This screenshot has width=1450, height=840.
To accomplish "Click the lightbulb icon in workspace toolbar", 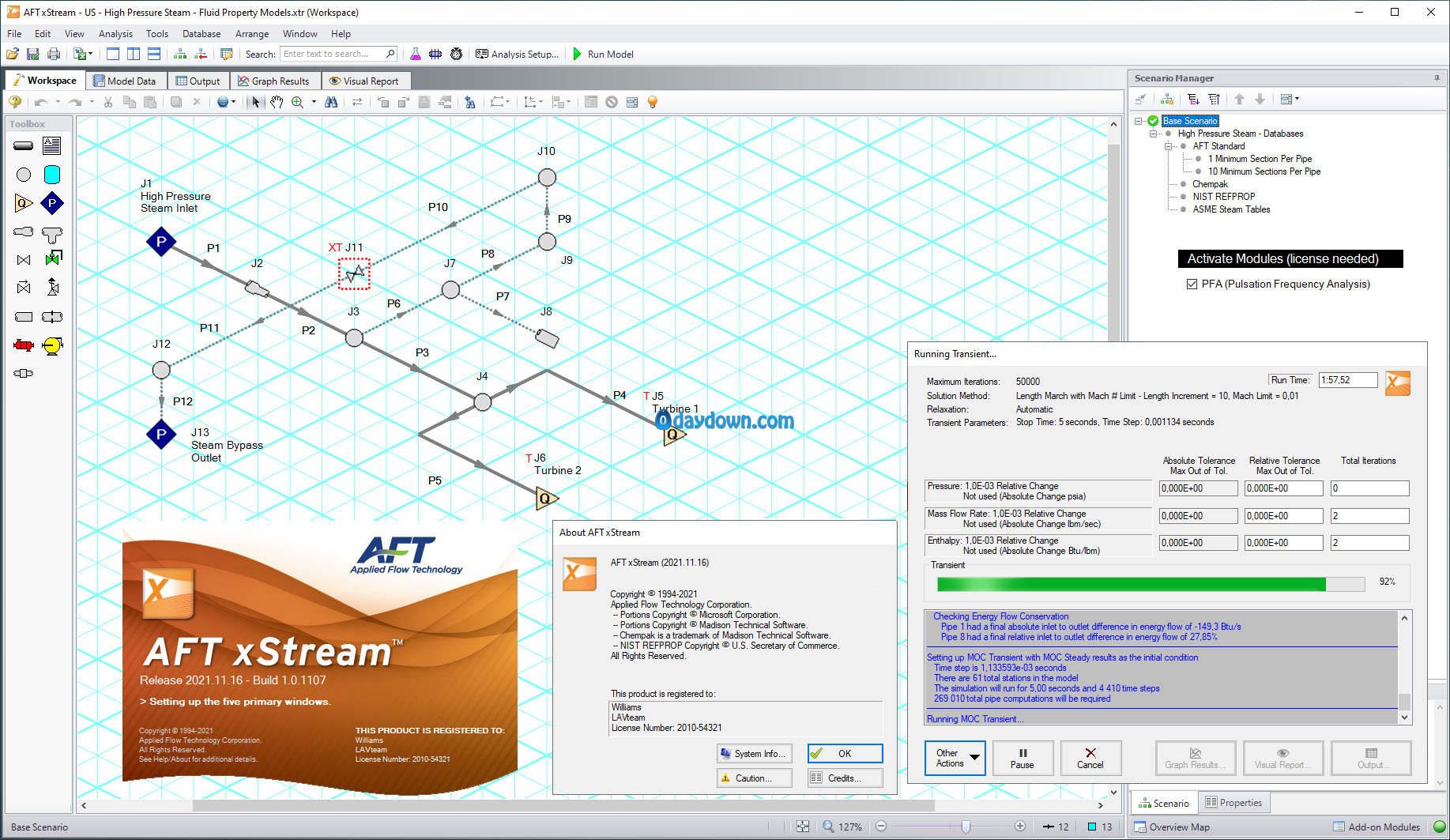I will coord(653,102).
